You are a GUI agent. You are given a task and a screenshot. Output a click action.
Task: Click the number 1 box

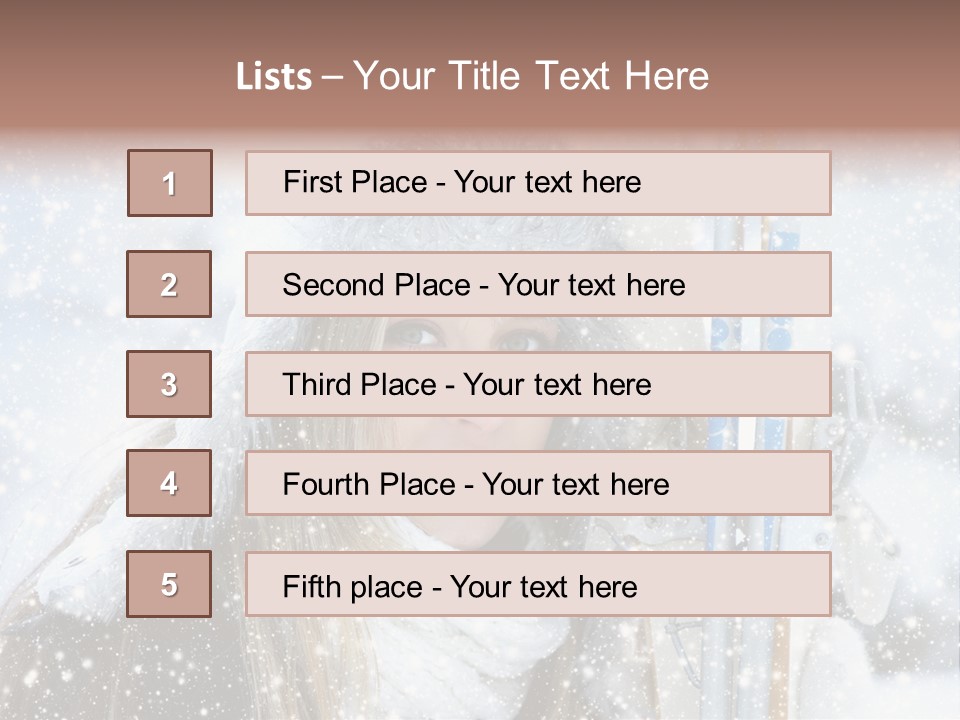(169, 183)
